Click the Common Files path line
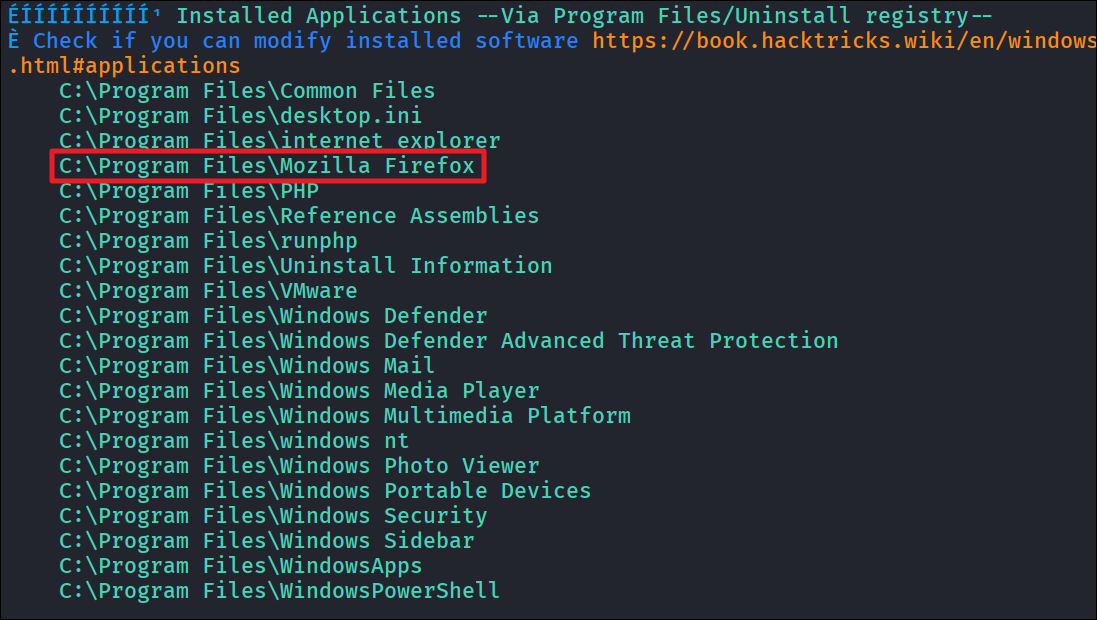The width and height of the screenshot is (1097, 620). click(x=247, y=91)
